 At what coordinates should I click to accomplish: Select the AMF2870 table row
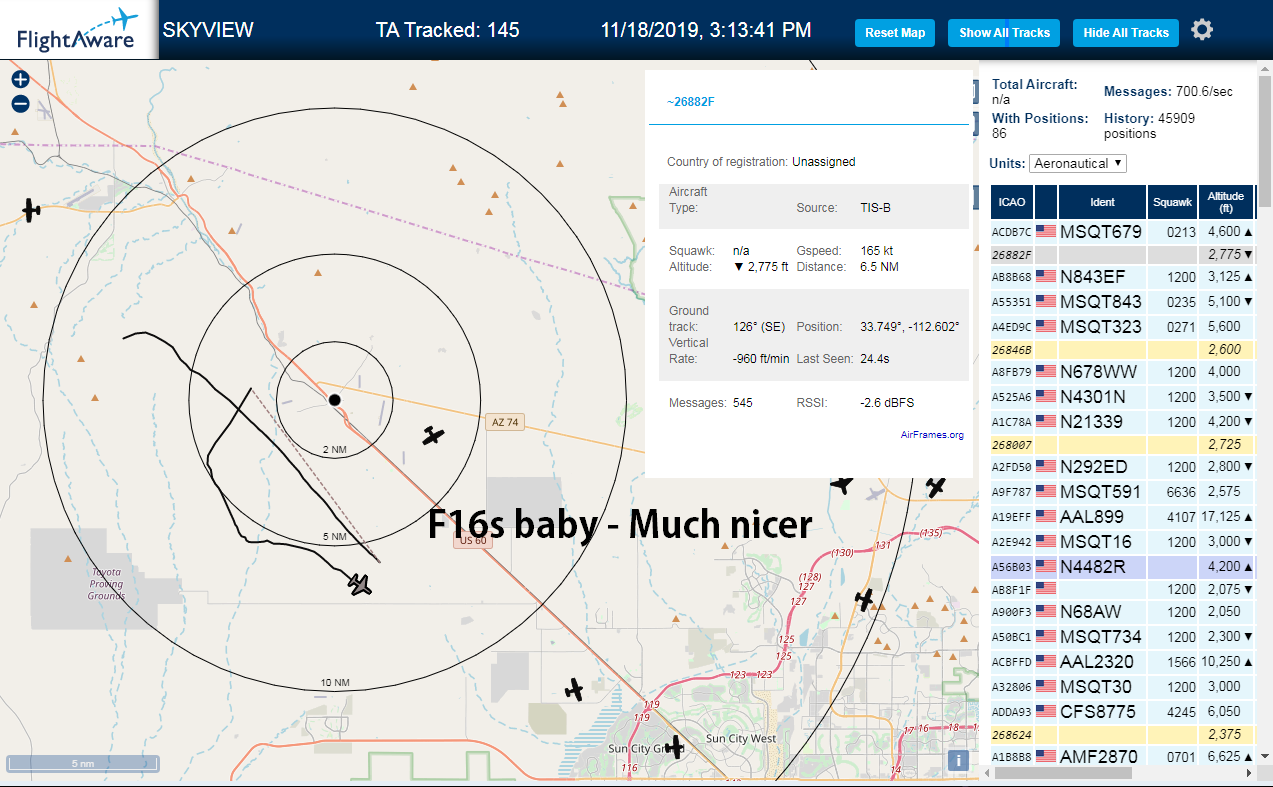pos(1122,757)
